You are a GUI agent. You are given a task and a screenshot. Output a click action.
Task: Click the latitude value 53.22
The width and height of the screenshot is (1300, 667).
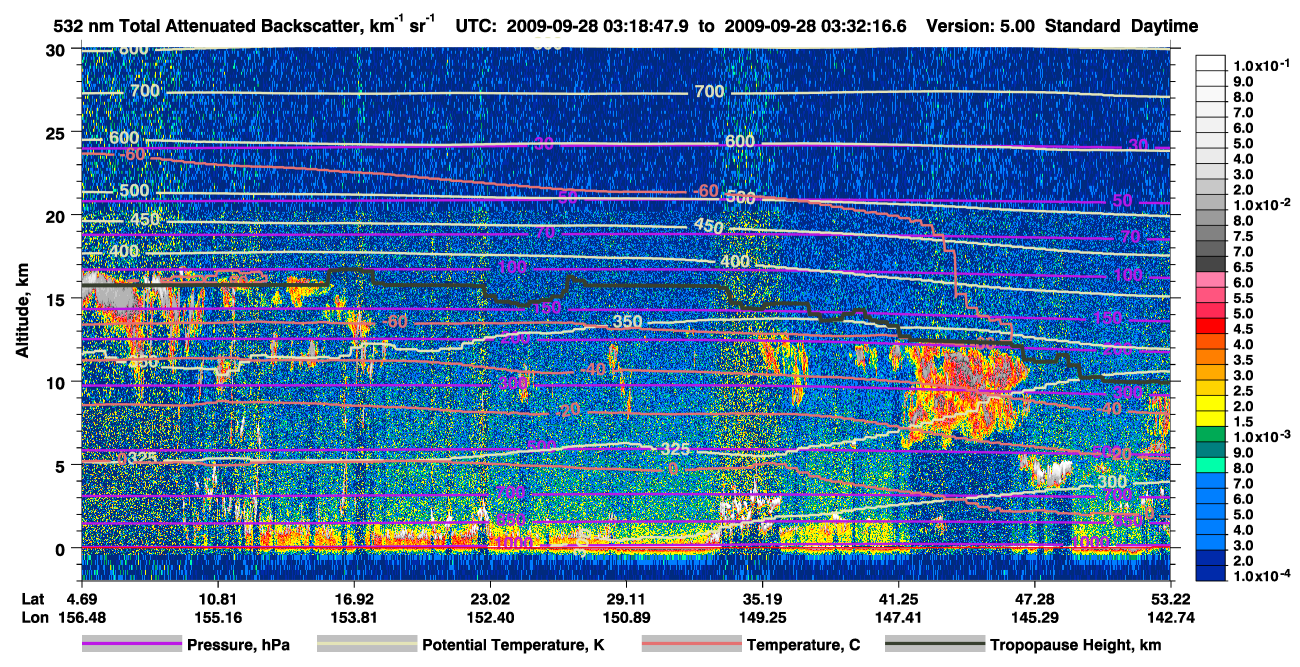pyautogui.click(x=1170, y=600)
